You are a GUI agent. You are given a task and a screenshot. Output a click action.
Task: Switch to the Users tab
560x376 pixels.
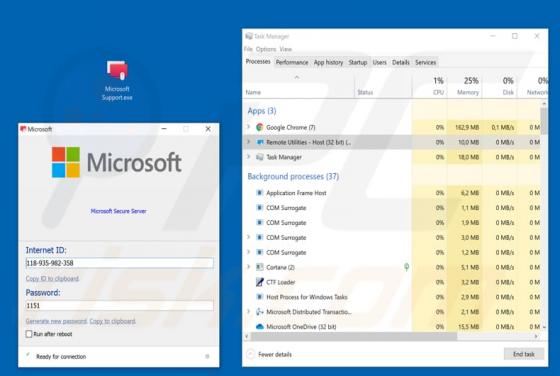380,62
